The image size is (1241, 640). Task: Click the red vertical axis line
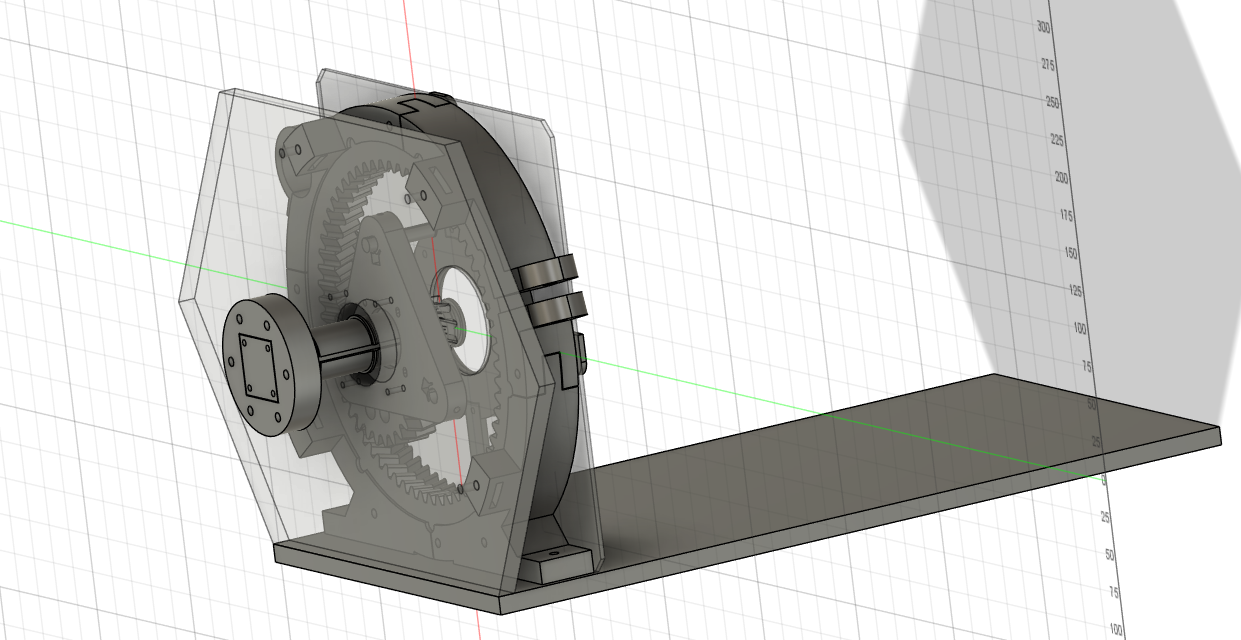405,40
